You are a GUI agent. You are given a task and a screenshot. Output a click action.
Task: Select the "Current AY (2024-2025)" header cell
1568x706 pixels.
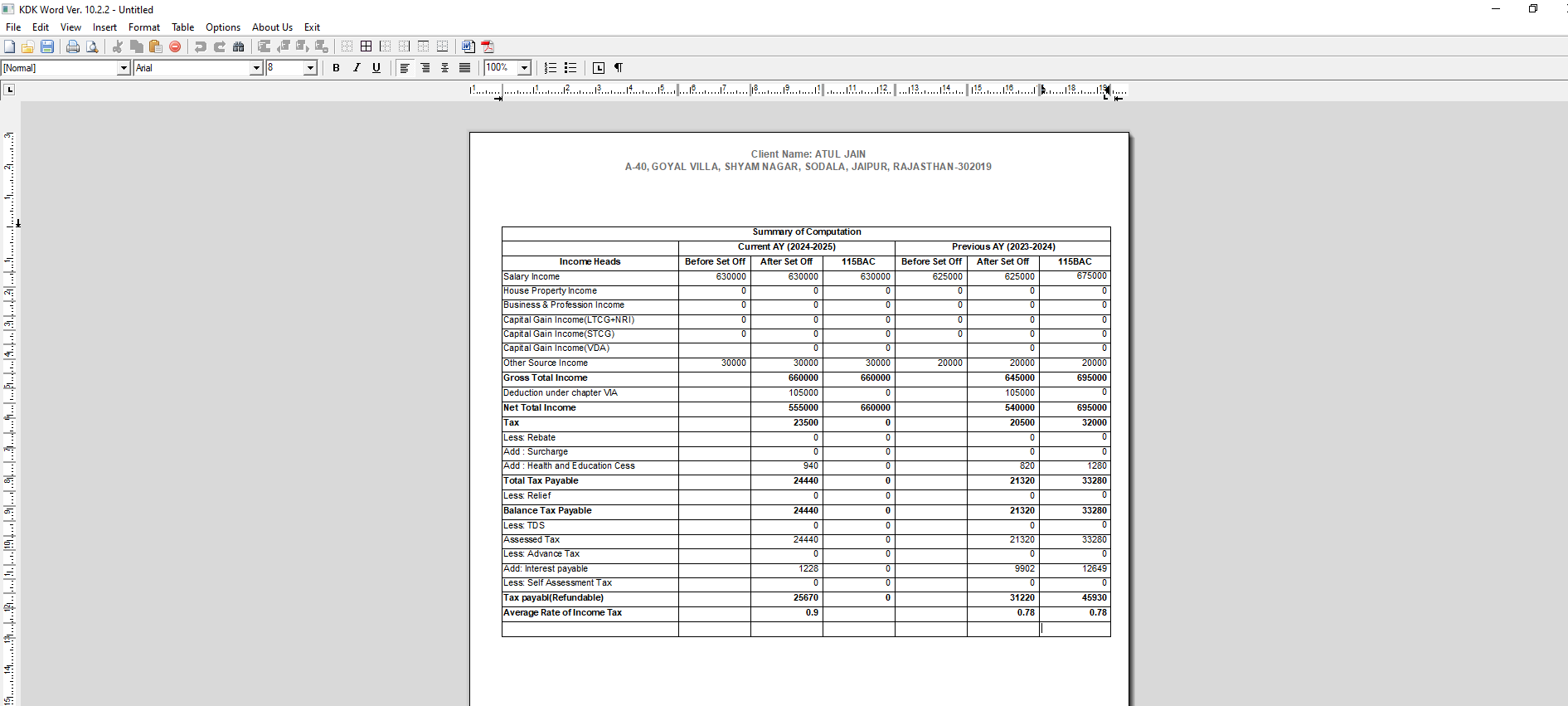click(786, 247)
